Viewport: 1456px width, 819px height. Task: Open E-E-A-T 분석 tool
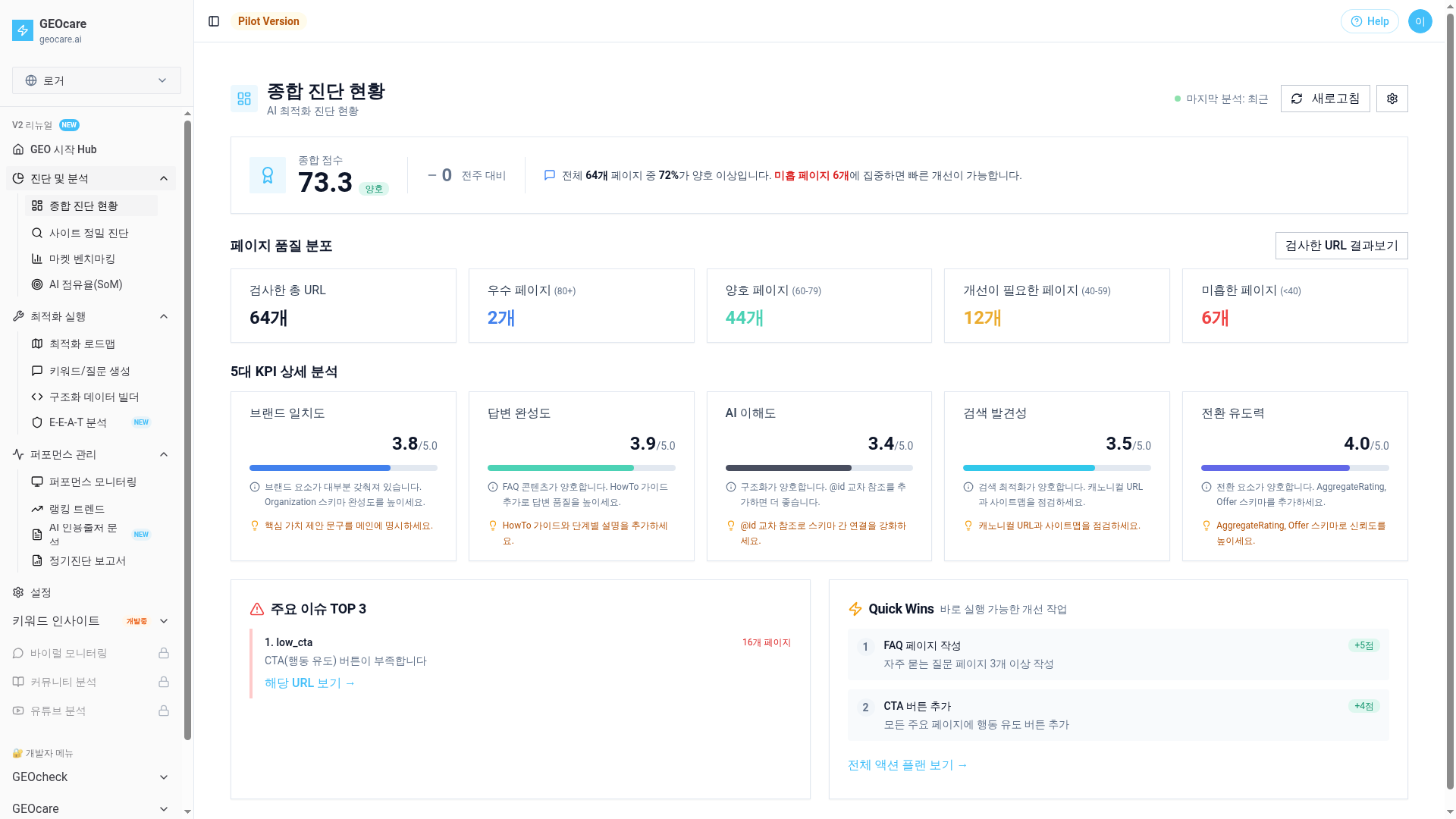click(36, 422)
